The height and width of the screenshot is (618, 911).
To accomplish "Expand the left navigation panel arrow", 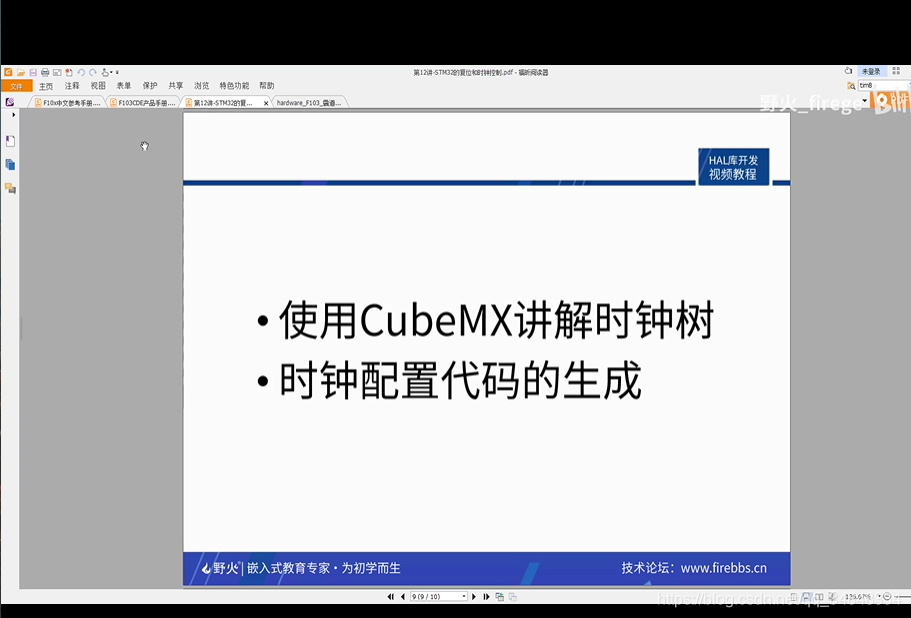I will [13, 115].
